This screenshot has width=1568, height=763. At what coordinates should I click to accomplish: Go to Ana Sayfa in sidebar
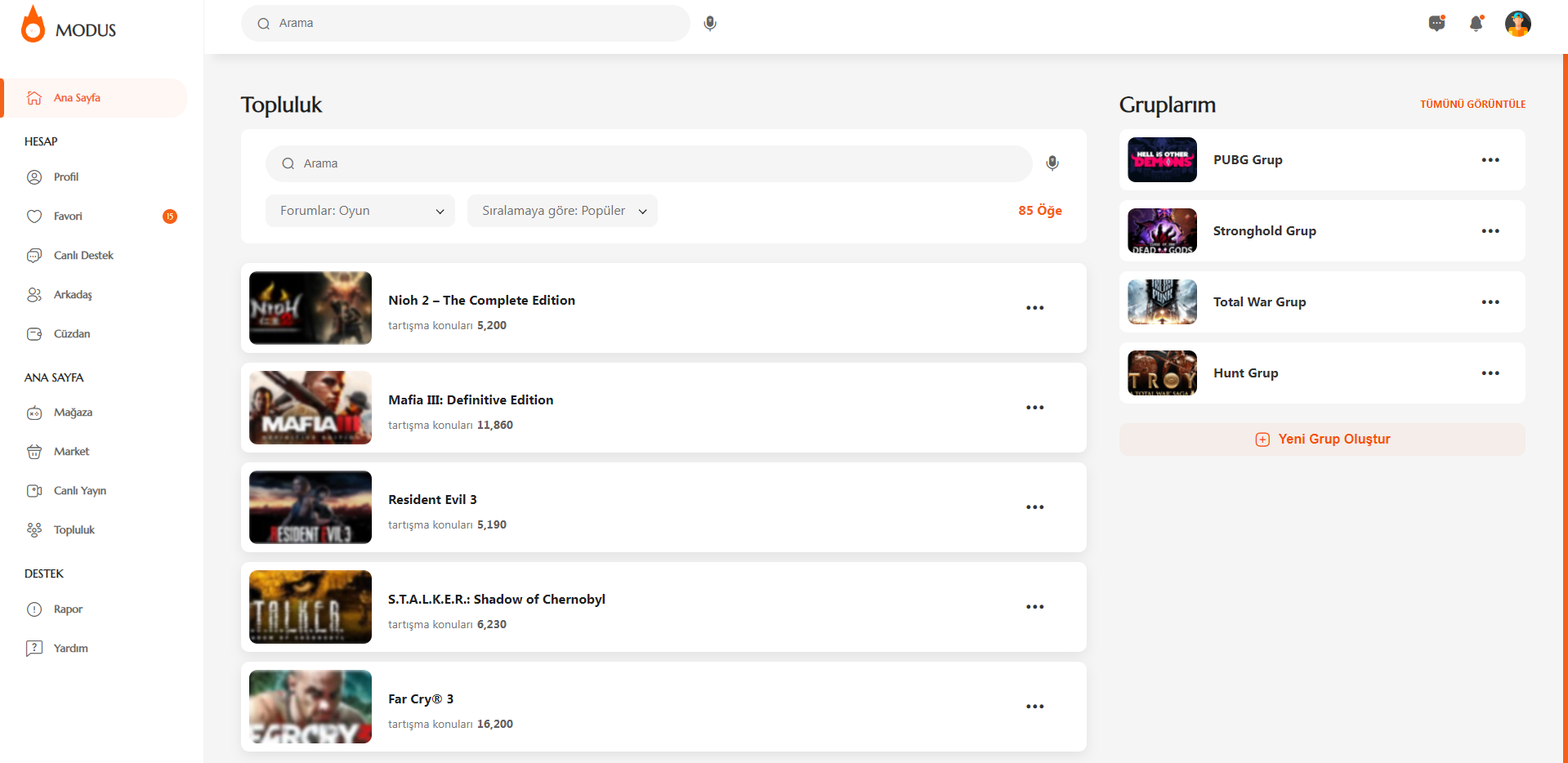click(x=96, y=98)
